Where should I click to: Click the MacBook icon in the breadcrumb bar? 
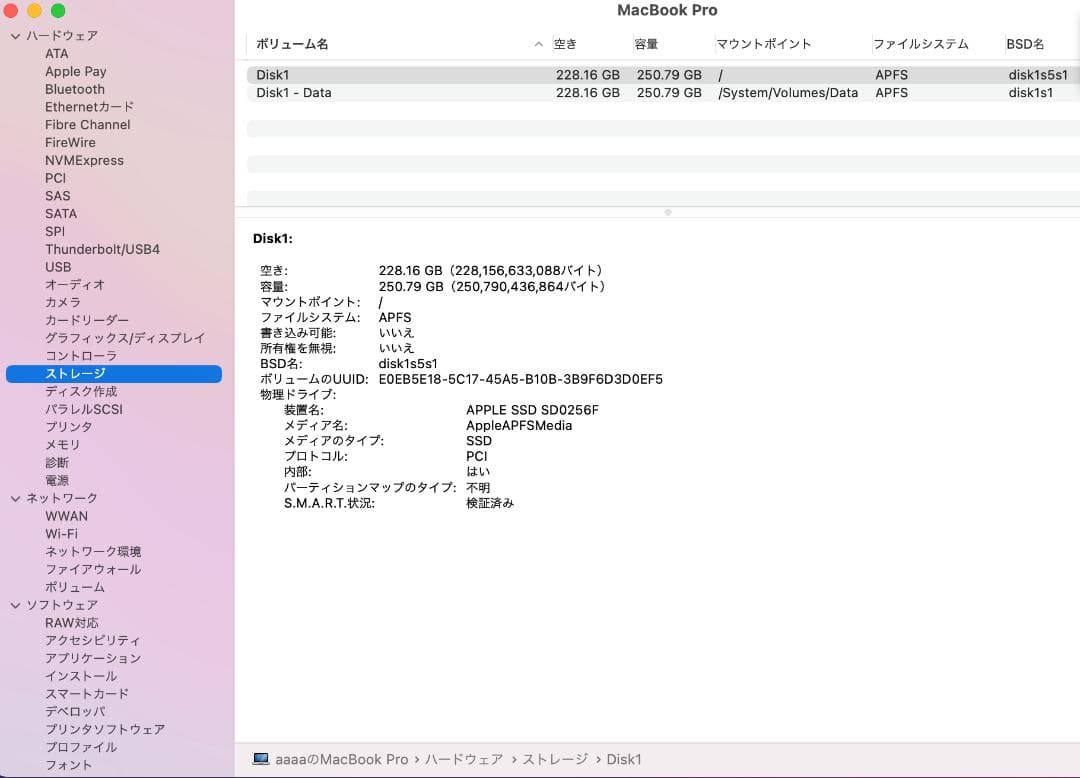click(x=262, y=758)
